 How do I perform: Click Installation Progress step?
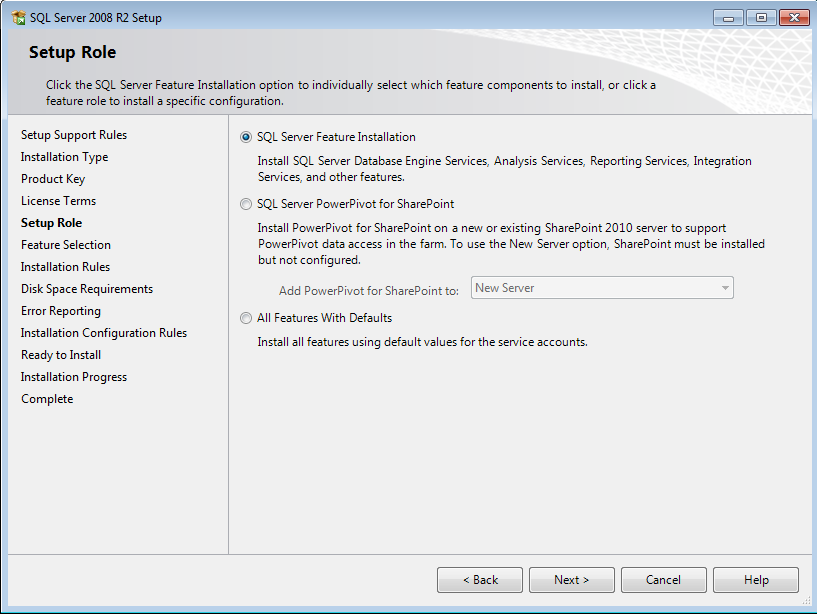coord(74,377)
